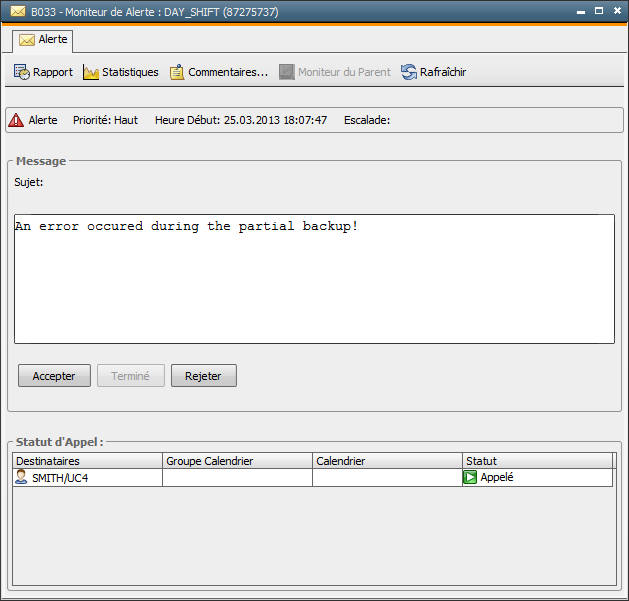The image size is (629, 601).
Task: Open the Statistiques chart icon
Action: point(91,72)
